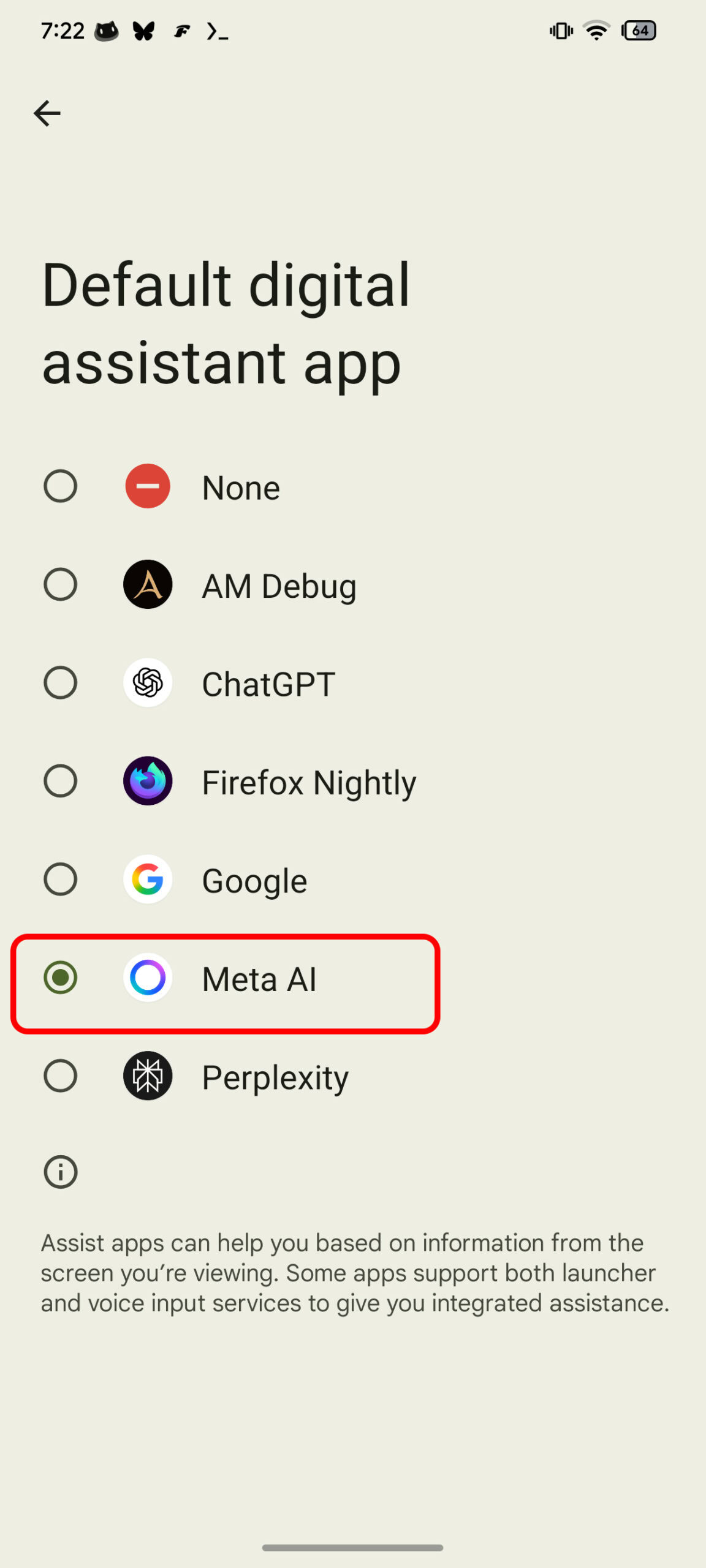Click the selected Meta AI radio button
This screenshot has height=1568, width=706.
[61, 978]
